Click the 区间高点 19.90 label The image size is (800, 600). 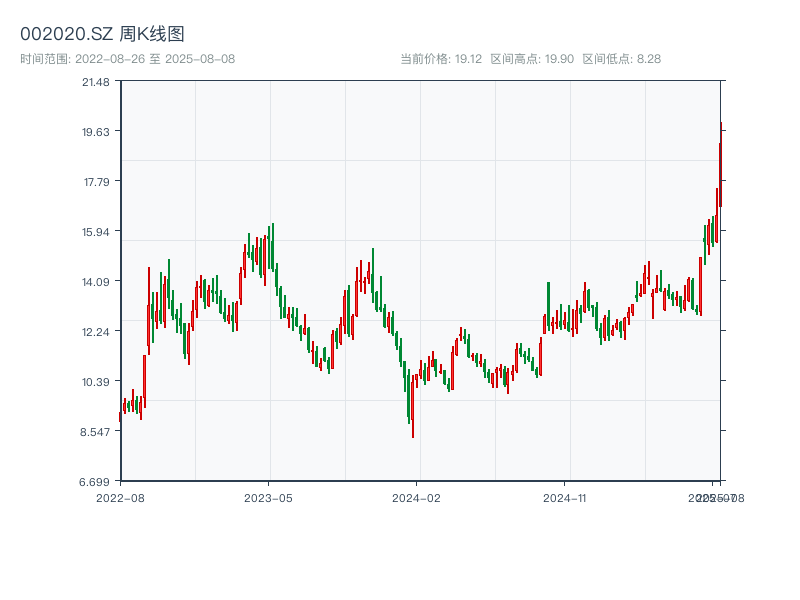click(532, 59)
